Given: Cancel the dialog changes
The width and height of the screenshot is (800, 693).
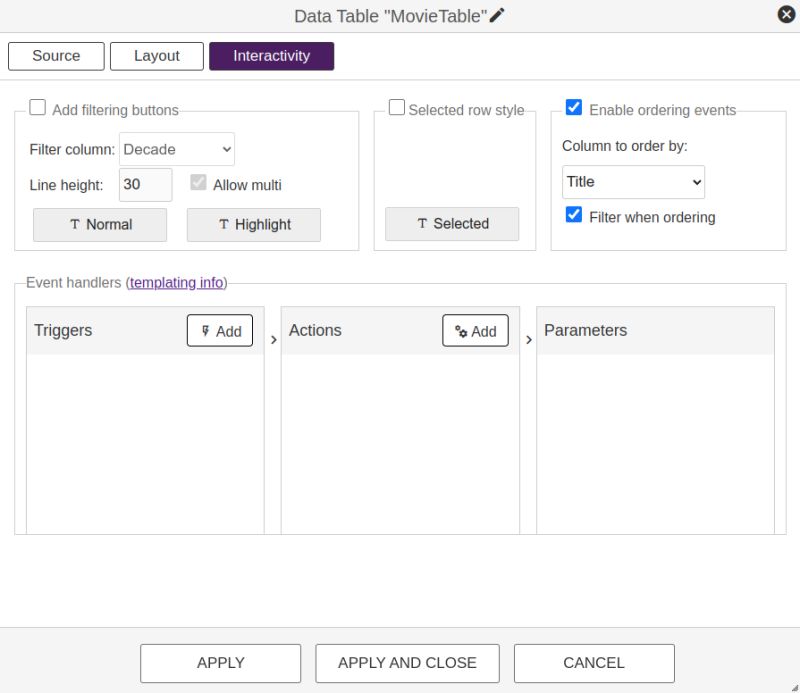Looking at the screenshot, I should [x=594, y=662].
